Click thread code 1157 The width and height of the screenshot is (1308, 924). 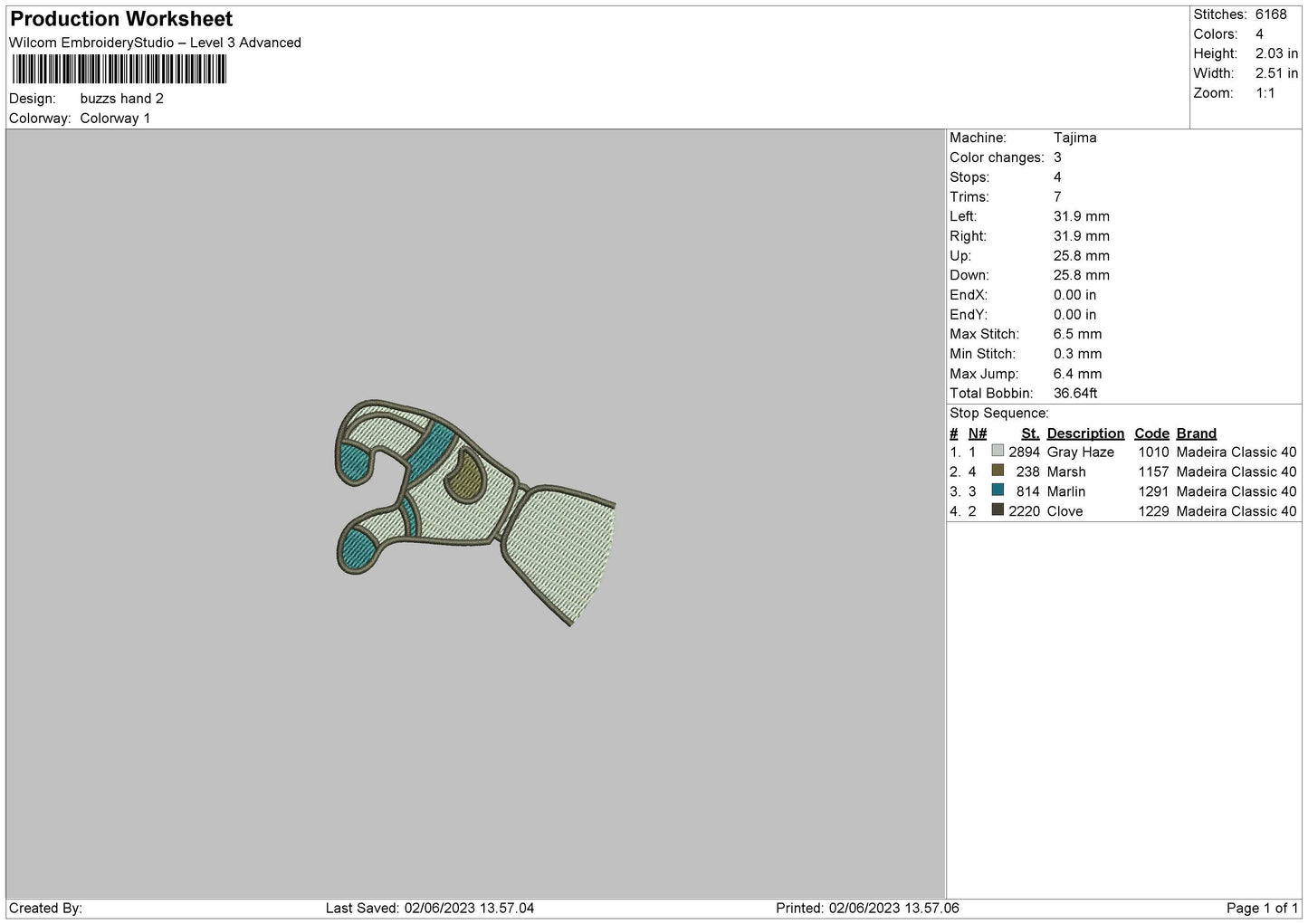[1154, 472]
